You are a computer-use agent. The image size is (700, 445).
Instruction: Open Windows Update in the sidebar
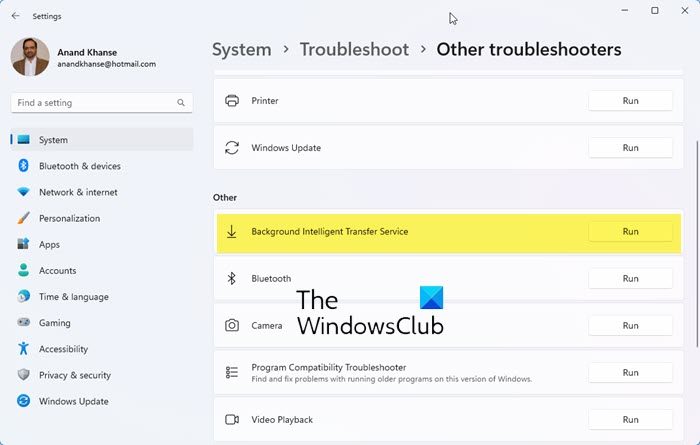coord(102,401)
